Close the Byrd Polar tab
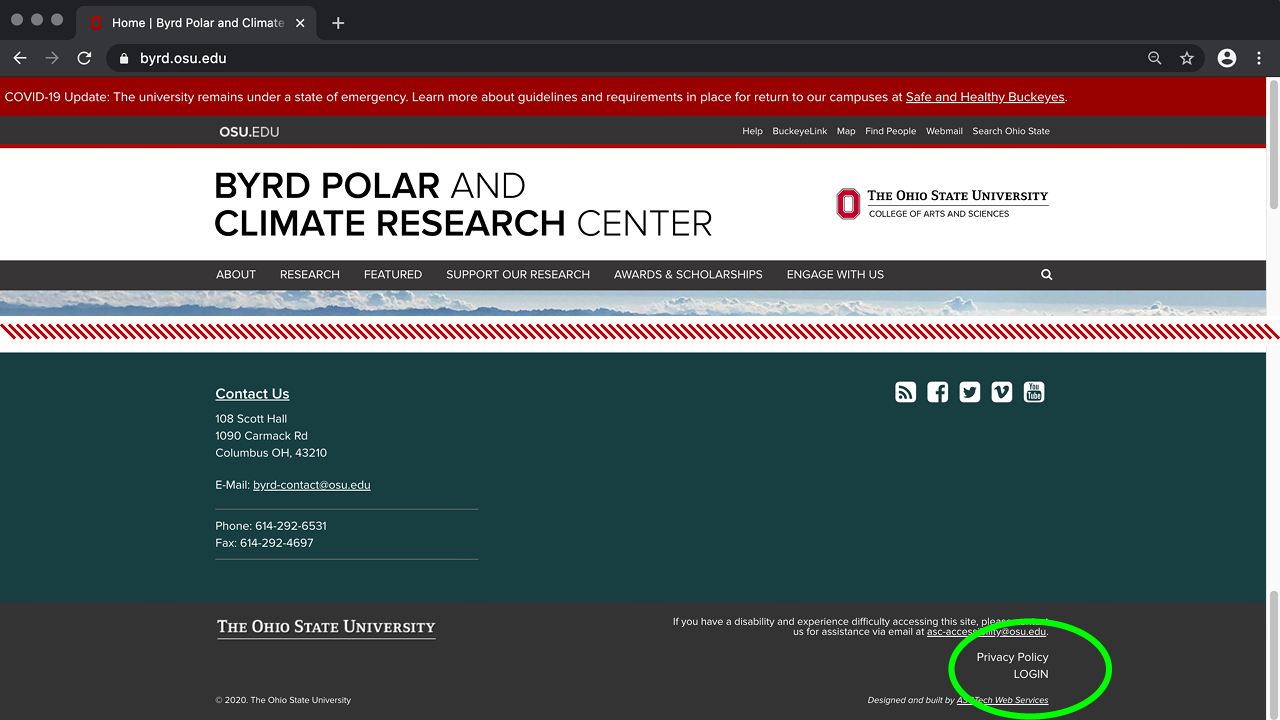 tap(300, 22)
